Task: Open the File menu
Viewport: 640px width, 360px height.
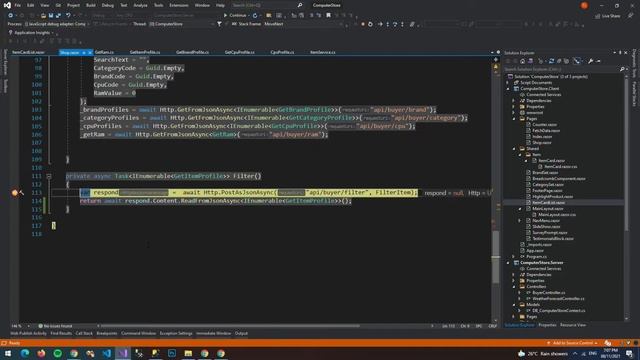Action: click(18, 5)
